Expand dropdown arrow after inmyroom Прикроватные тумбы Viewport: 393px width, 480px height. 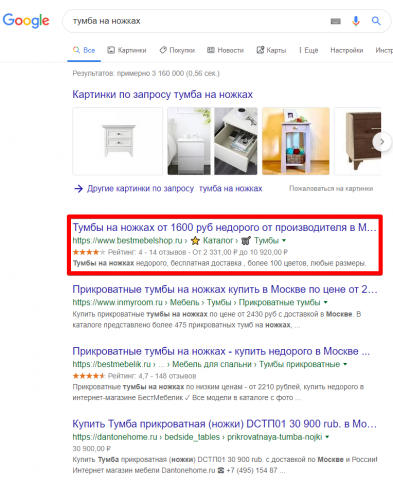click(326, 302)
